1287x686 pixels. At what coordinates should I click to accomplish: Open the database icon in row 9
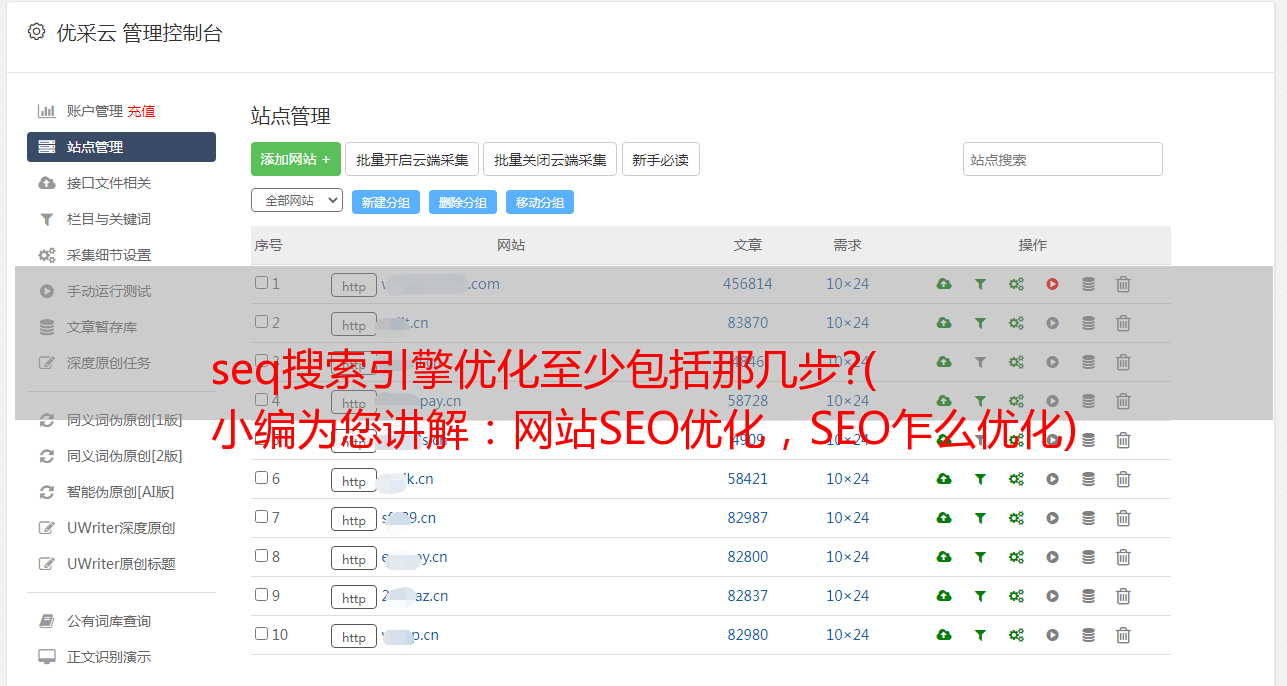1088,596
